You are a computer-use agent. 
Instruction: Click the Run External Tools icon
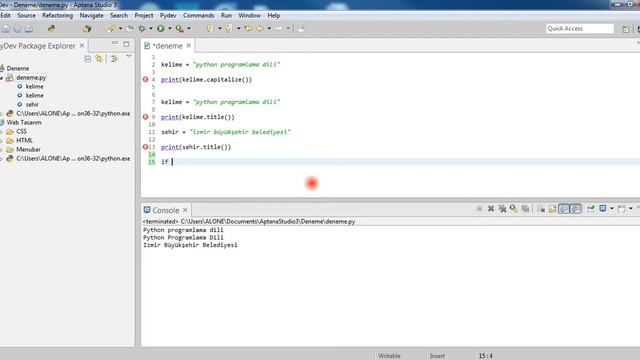(x=180, y=29)
